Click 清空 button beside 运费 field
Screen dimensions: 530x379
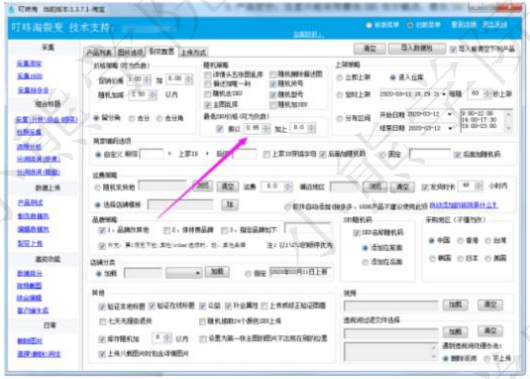228,187
